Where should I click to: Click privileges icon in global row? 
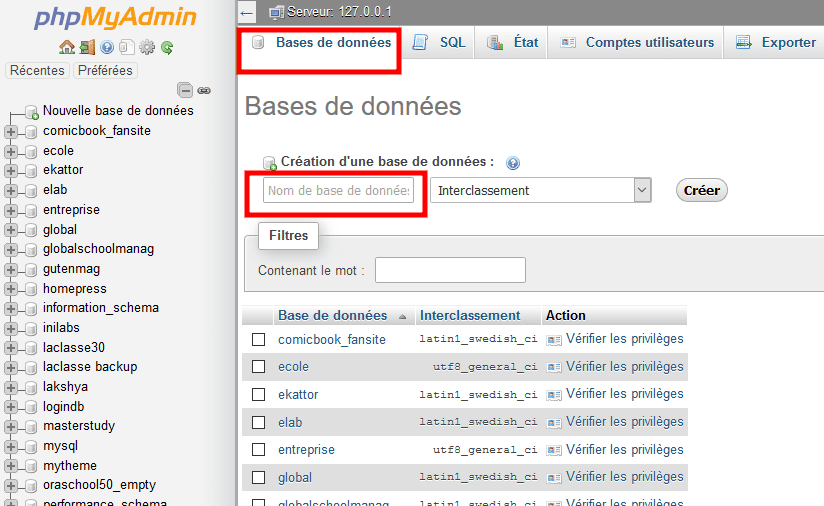coord(554,478)
